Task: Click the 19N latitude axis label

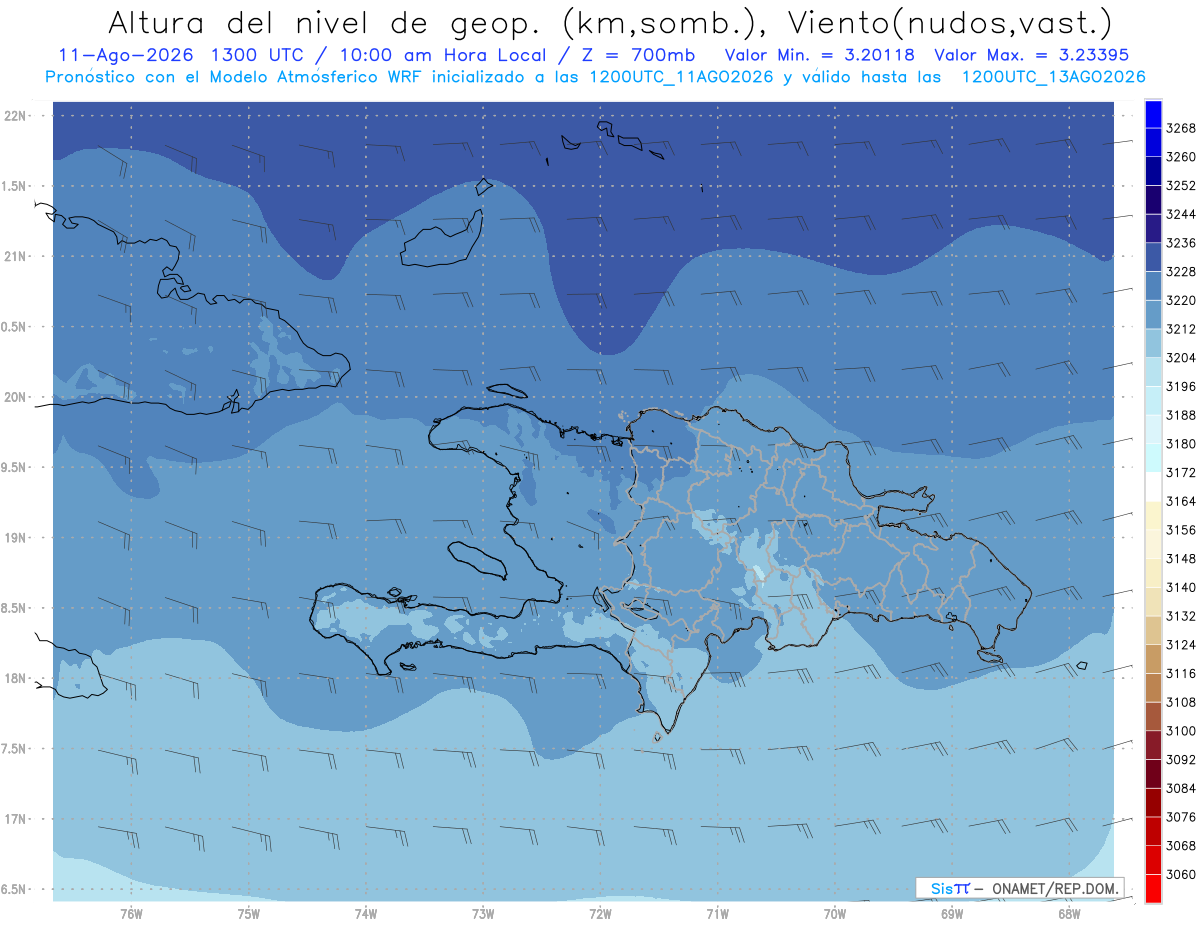Action: pos(17,538)
